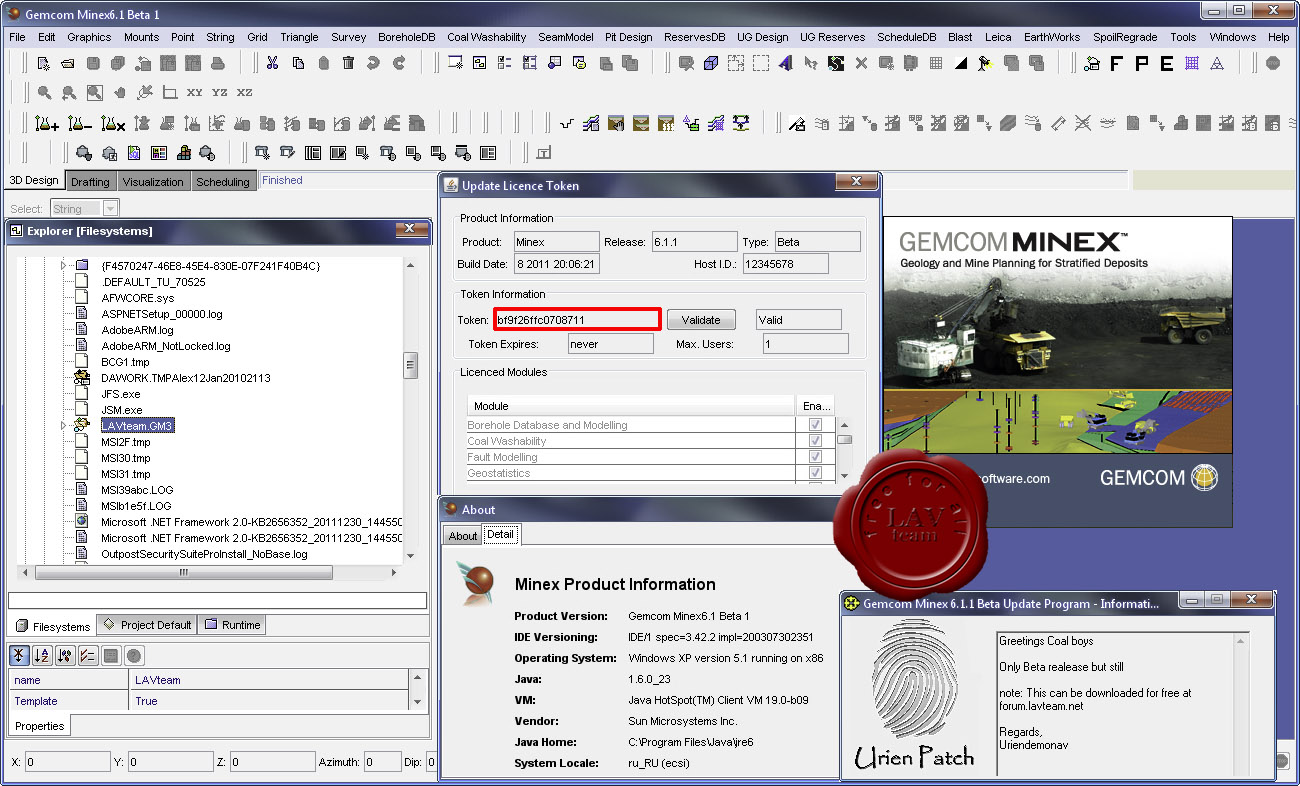Toggle Coal Washability enabled checkbox
1300x786 pixels.
point(815,441)
